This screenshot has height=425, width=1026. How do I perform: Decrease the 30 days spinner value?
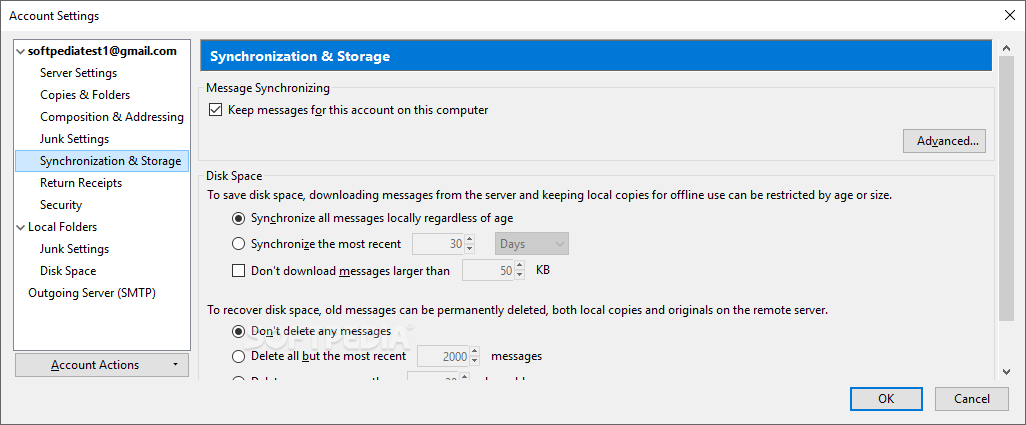pos(469,249)
